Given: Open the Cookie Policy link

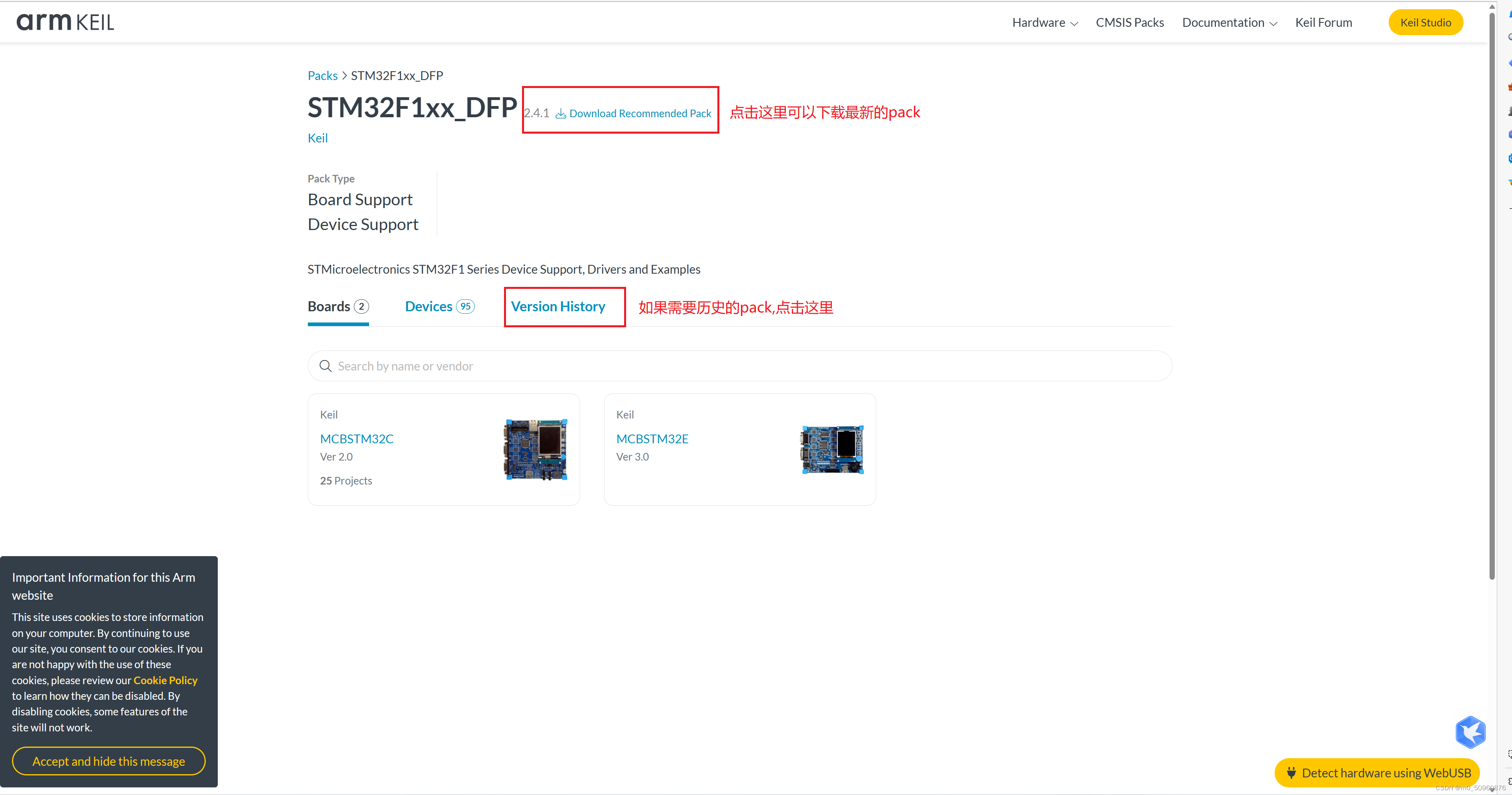Looking at the screenshot, I should click(165, 680).
